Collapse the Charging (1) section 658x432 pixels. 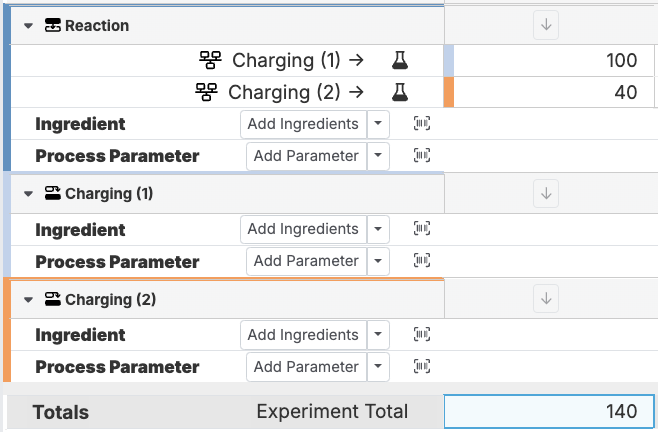tap(29, 194)
